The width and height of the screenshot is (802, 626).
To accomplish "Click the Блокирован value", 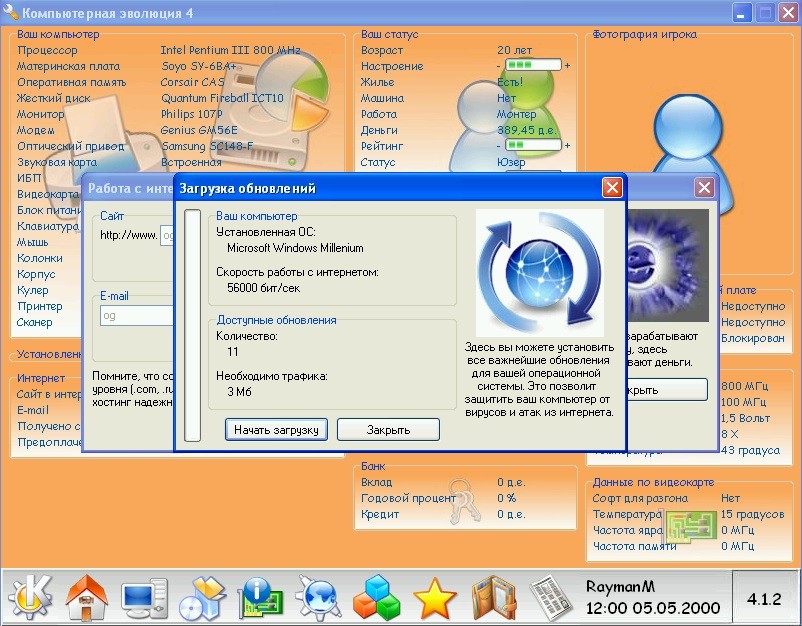I will pyautogui.click(x=753, y=338).
